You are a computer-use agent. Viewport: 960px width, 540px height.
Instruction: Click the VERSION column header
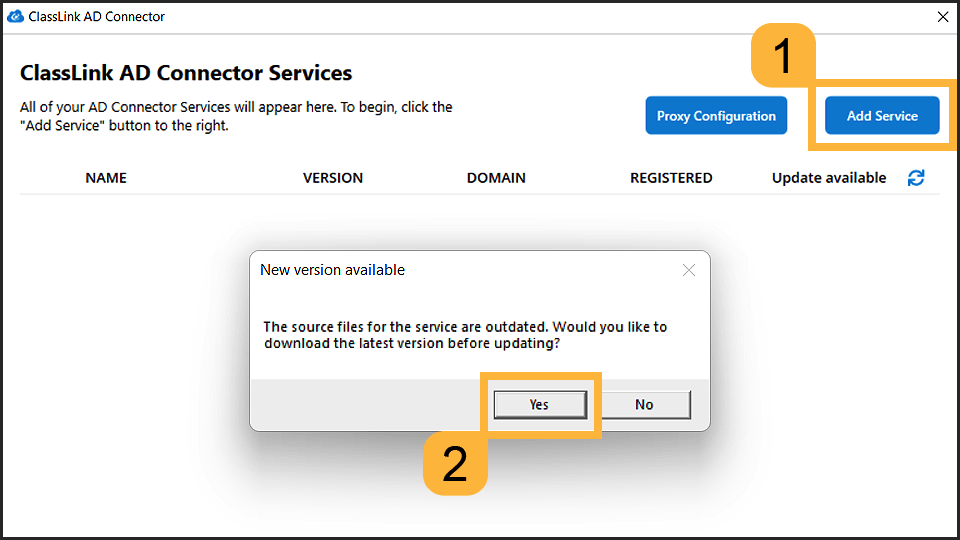tap(333, 178)
